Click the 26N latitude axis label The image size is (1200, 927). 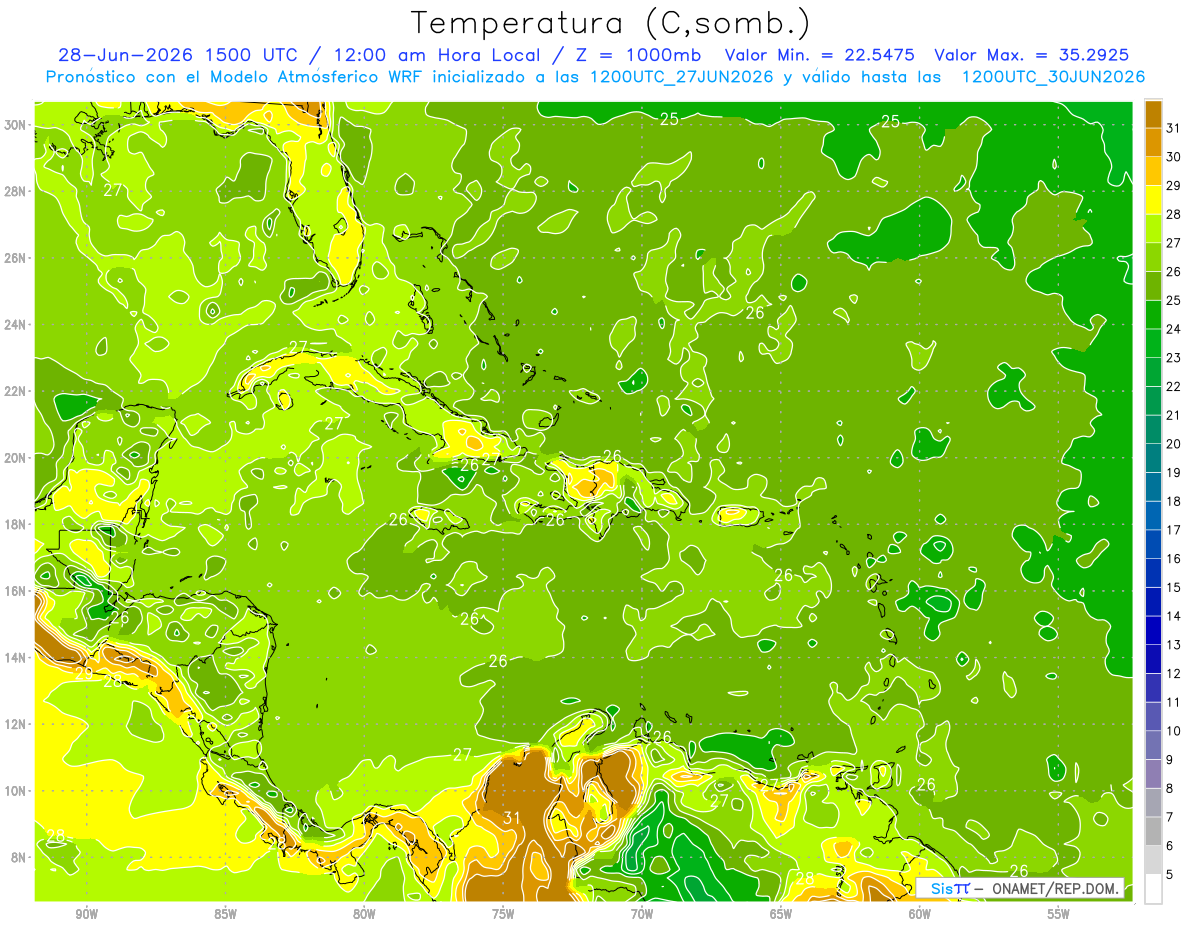[17, 257]
